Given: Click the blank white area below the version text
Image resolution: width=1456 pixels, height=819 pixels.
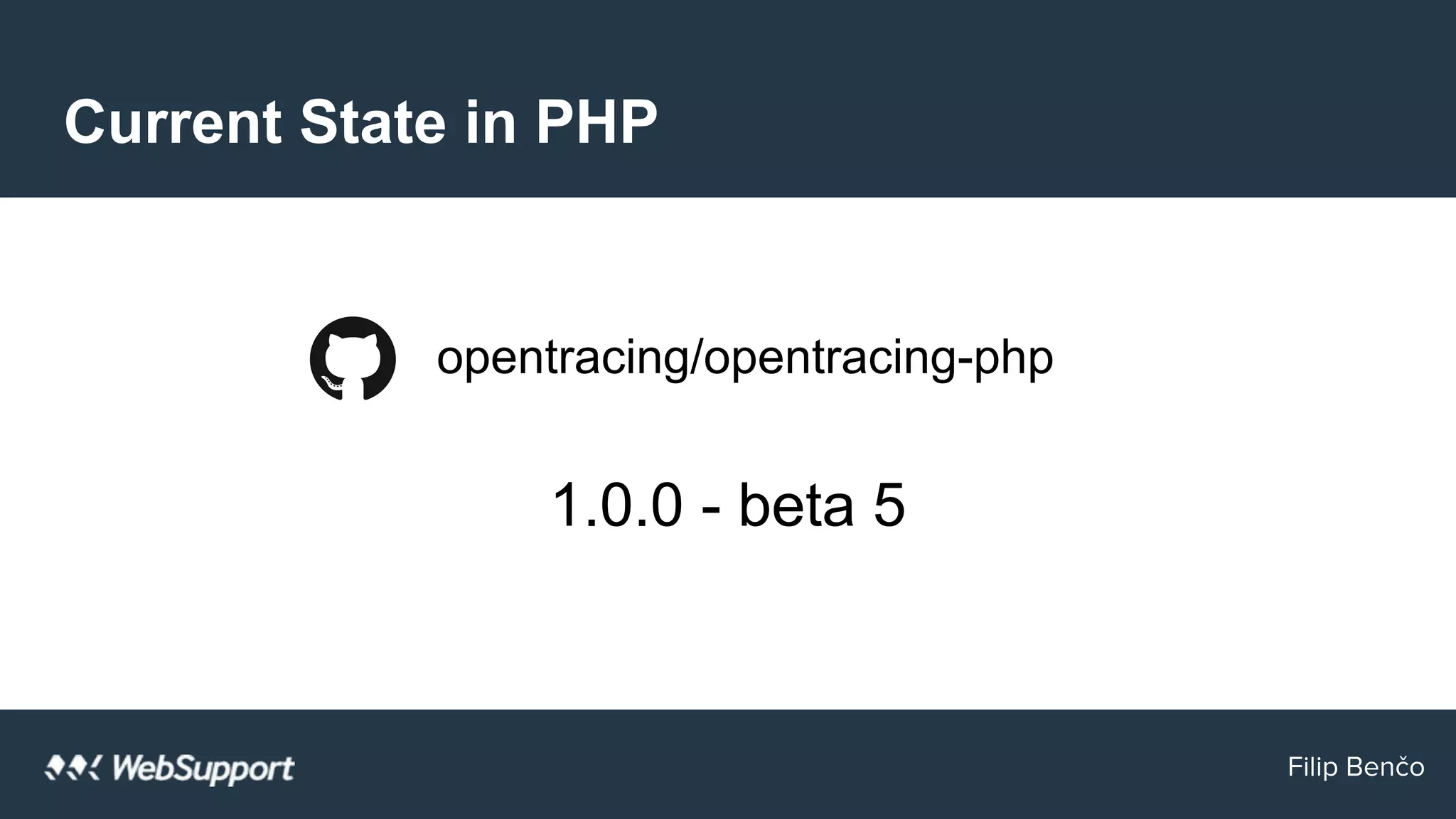Looking at the screenshot, I should 728,626.
